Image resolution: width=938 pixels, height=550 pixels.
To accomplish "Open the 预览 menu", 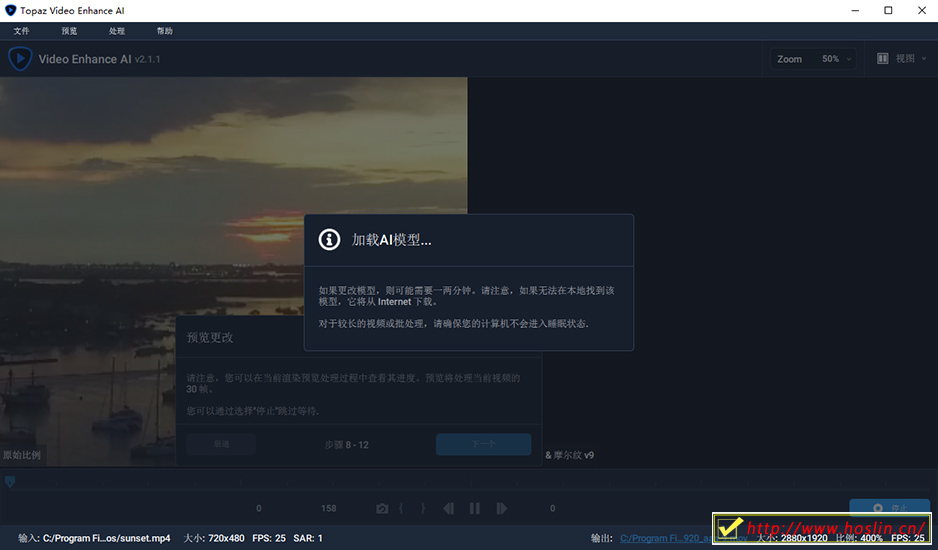I will (x=69, y=31).
